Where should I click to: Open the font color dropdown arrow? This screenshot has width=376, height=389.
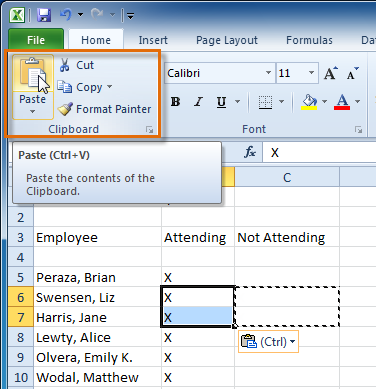click(358, 101)
